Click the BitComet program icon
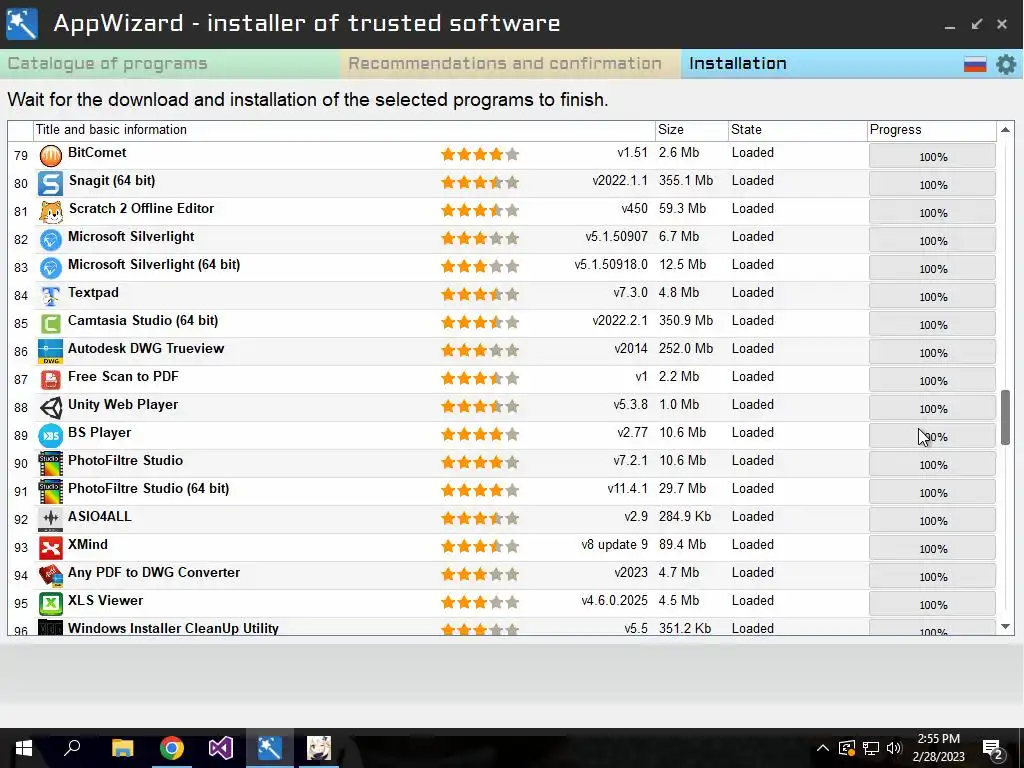 pos(50,155)
